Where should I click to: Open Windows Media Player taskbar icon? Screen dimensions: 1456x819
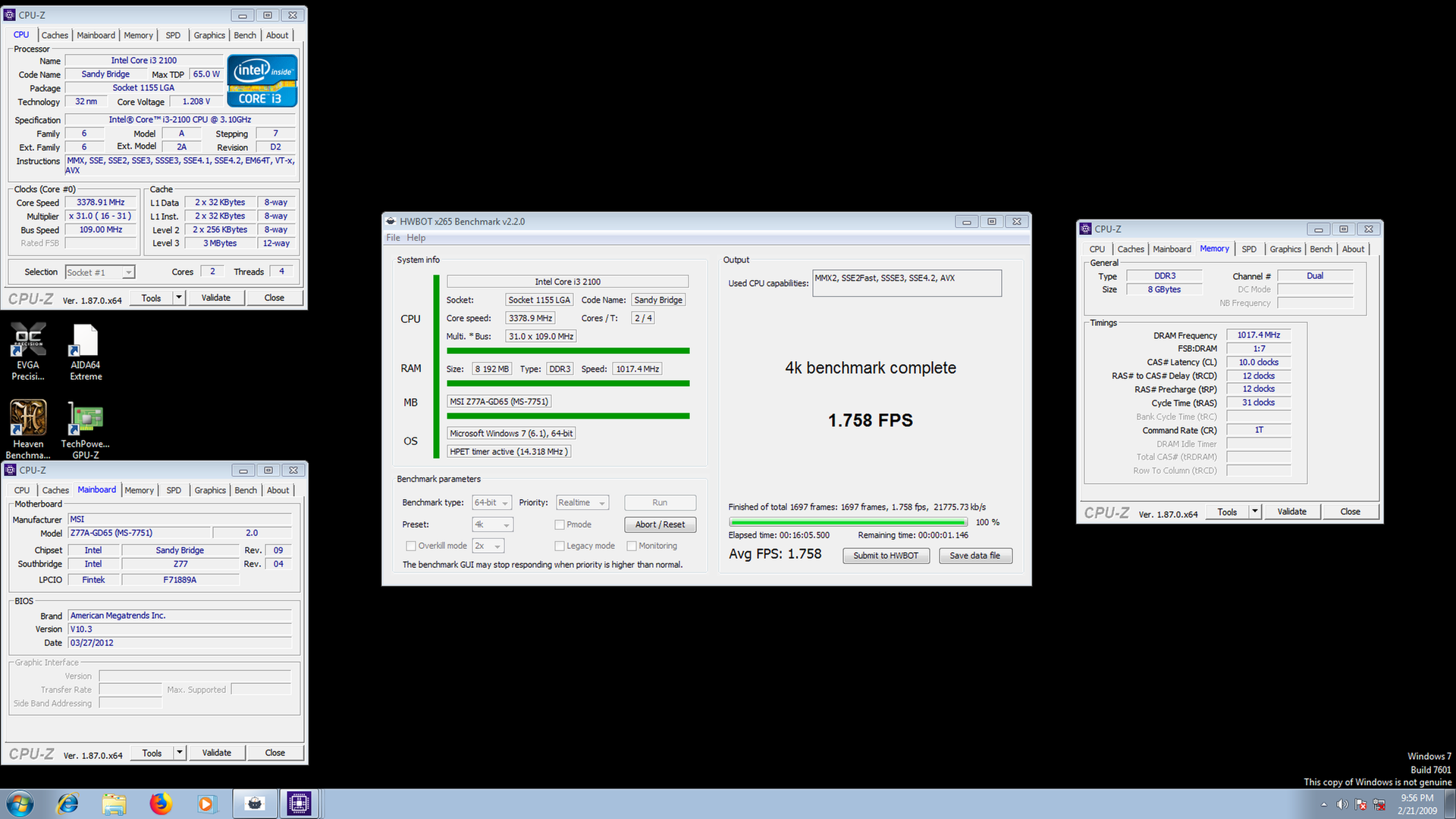206,804
